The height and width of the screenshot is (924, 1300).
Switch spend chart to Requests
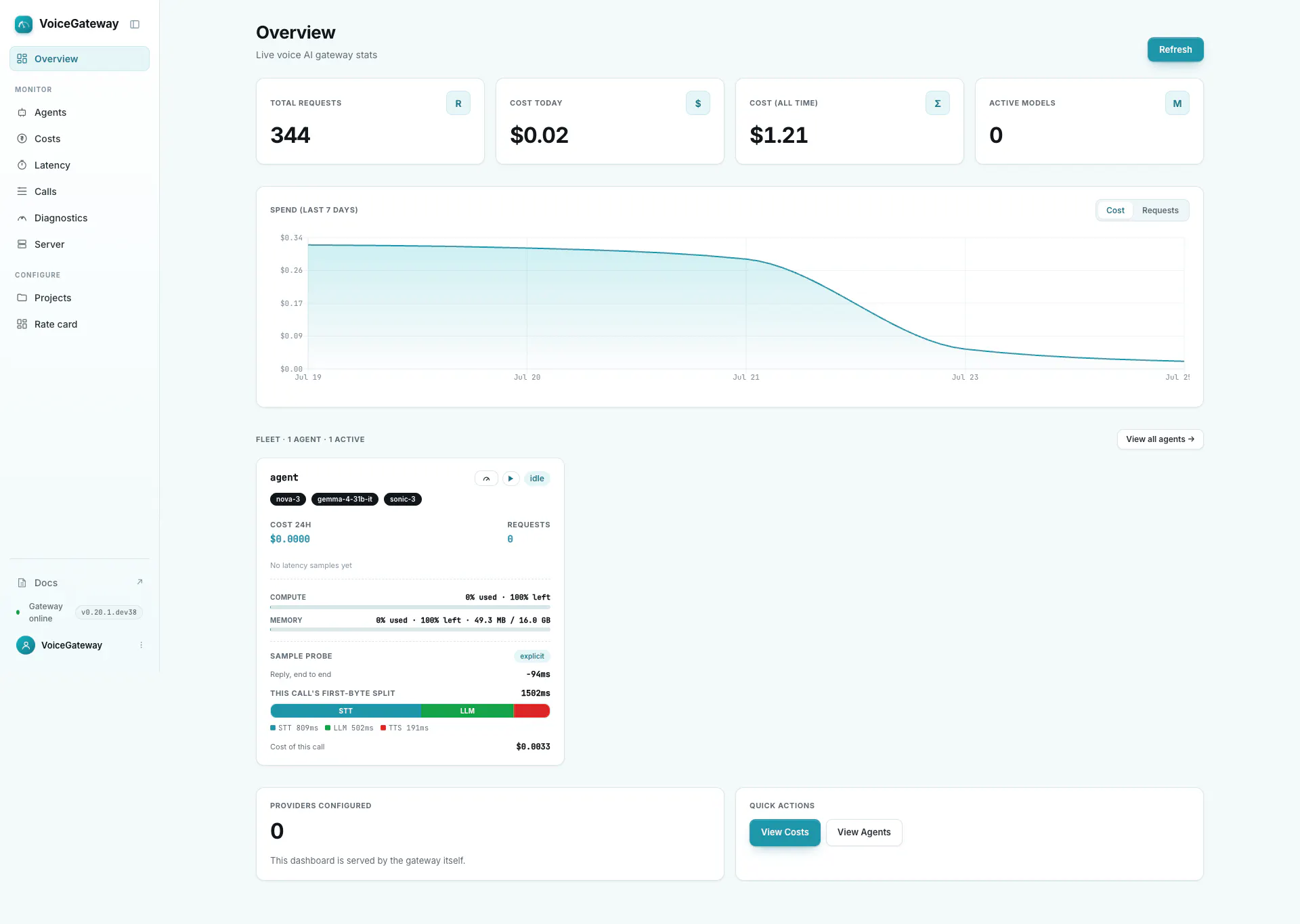1161,211
